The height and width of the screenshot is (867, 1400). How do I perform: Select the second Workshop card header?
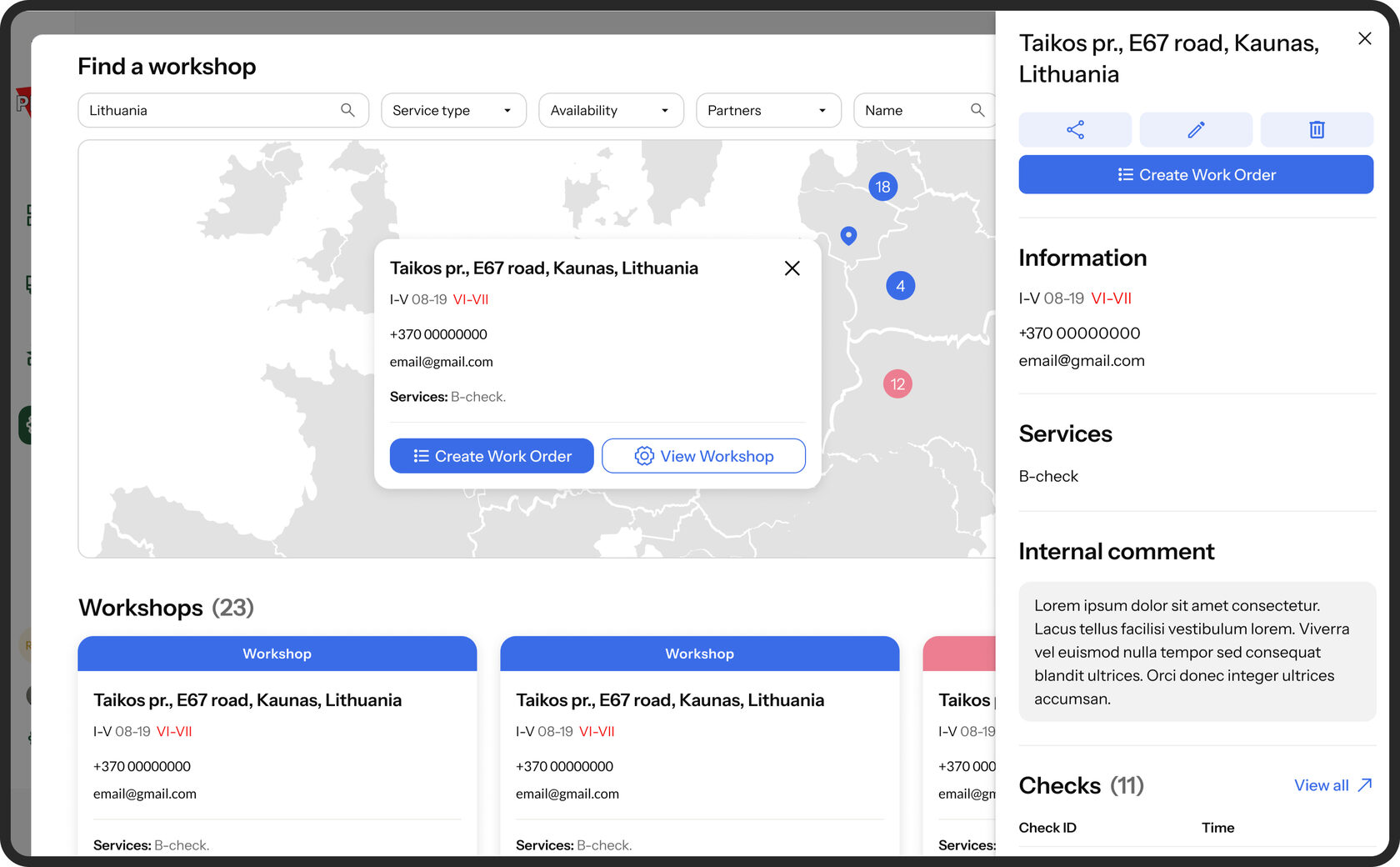pyautogui.click(x=699, y=654)
